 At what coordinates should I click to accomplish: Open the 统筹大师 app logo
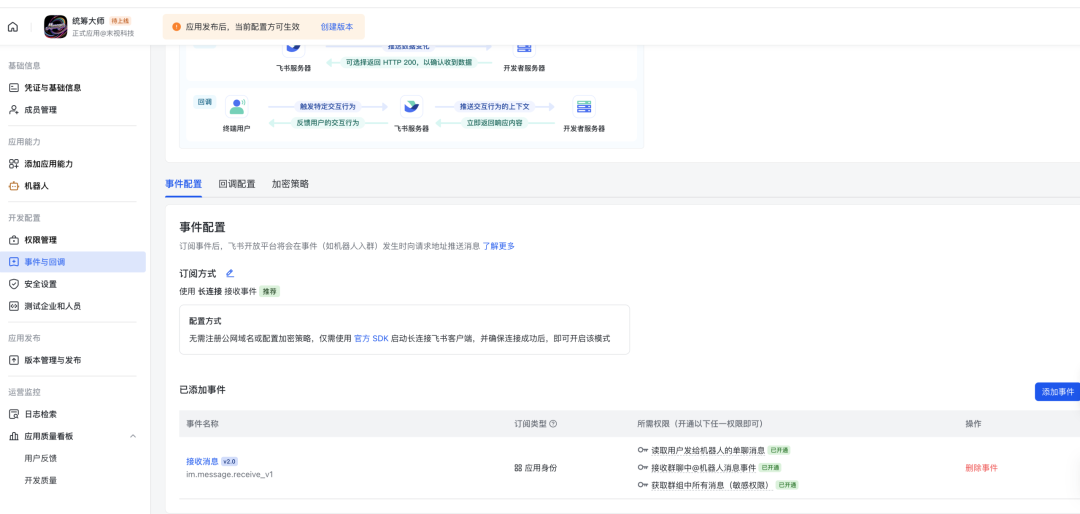coord(56,27)
